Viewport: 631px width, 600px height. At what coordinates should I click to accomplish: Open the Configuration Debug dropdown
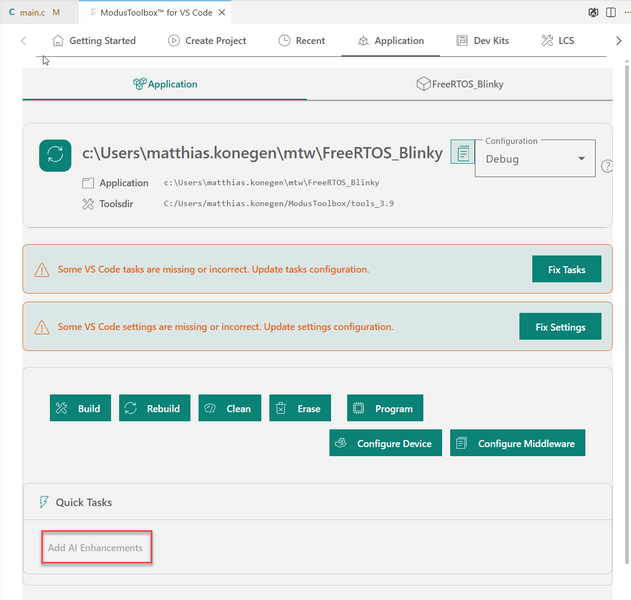pyautogui.click(x=535, y=159)
